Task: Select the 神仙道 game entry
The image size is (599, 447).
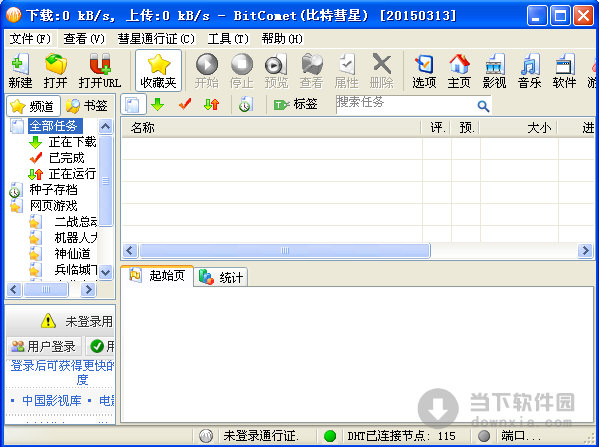Action: [72, 254]
